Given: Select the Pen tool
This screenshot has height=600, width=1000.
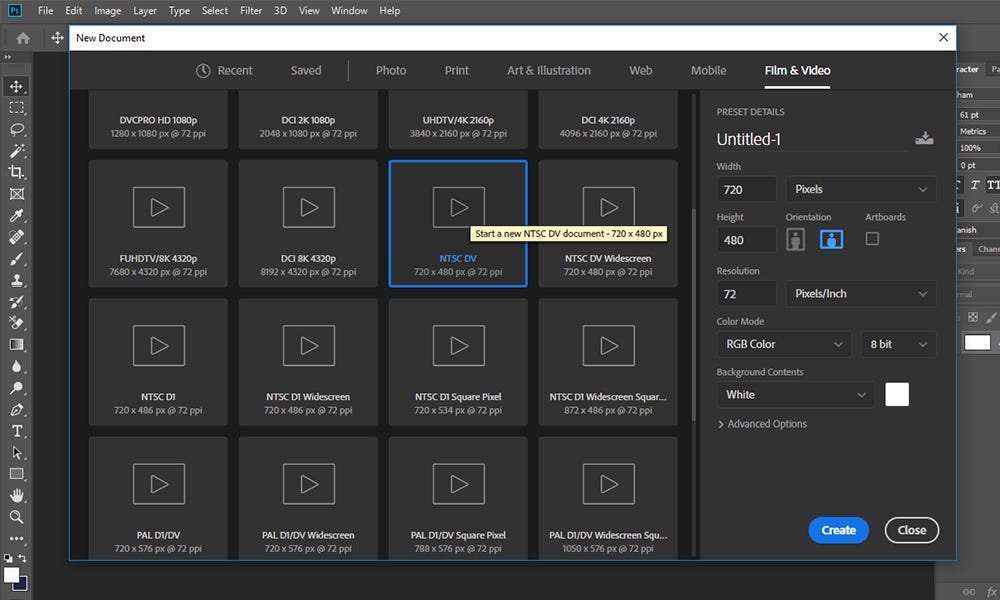Looking at the screenshot, I should [x=17, y=409].
